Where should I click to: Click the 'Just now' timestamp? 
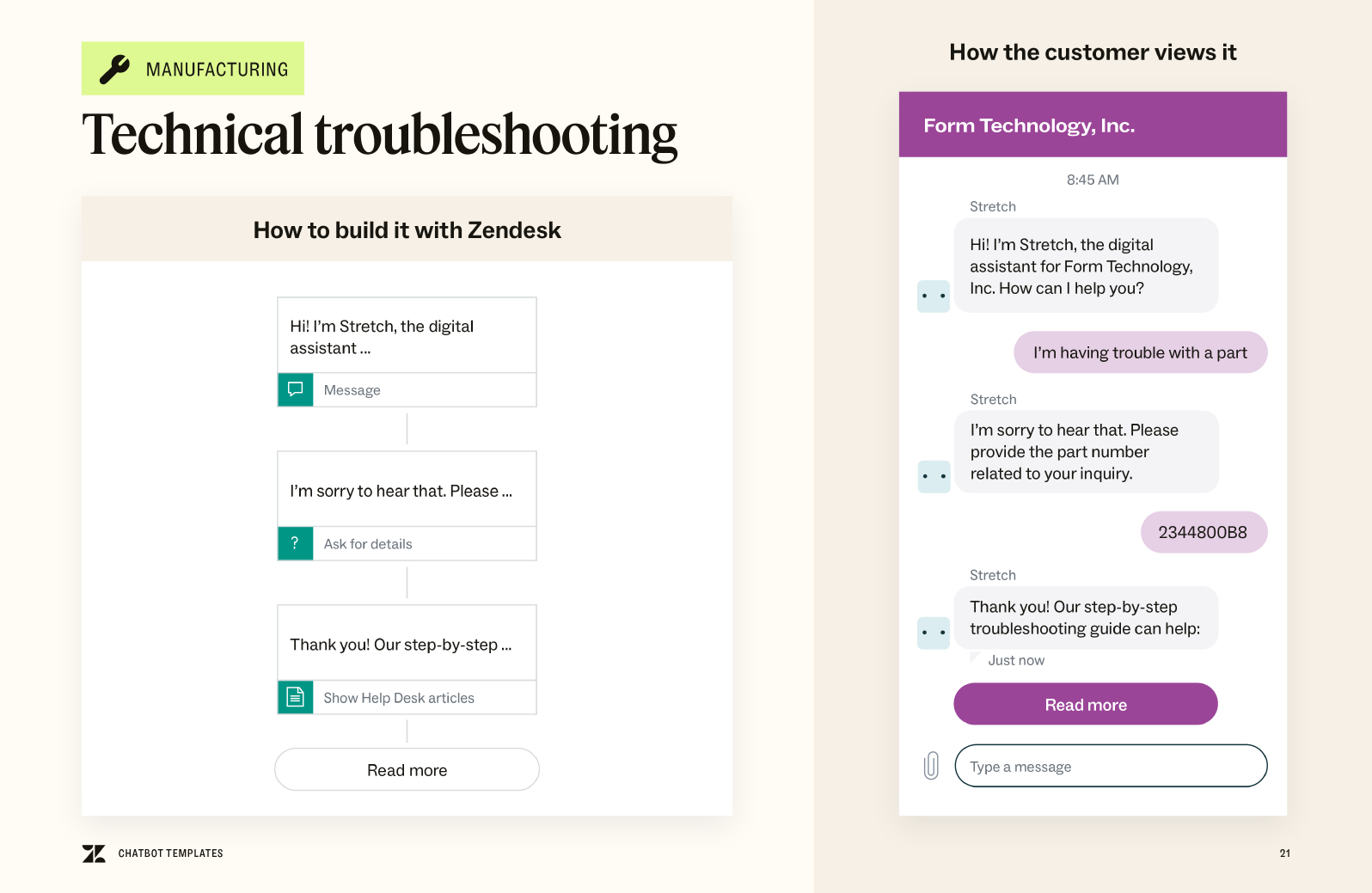click(1016, 660)
